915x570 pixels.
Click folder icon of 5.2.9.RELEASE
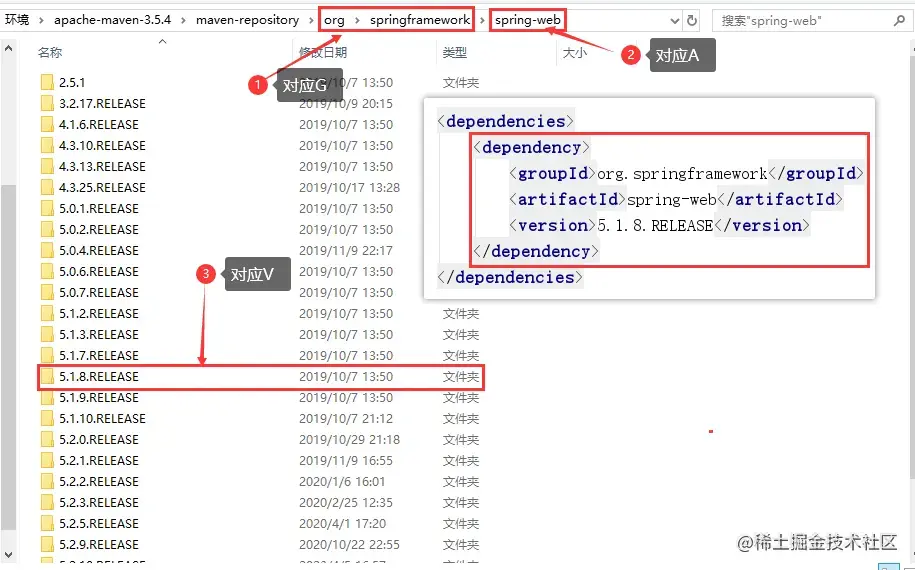point(47,544)
